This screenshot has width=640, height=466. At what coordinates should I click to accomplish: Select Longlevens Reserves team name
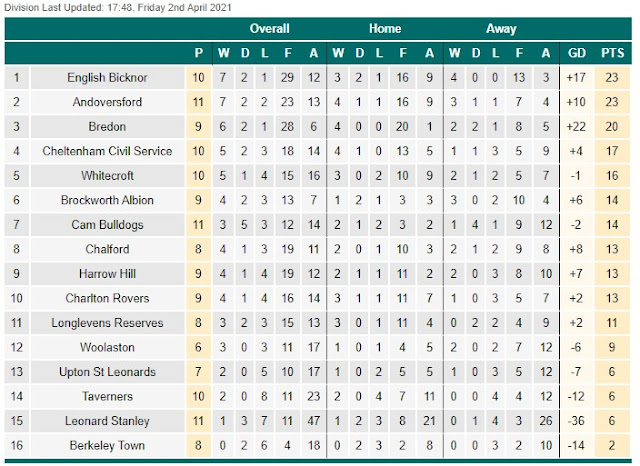[107, 323]
